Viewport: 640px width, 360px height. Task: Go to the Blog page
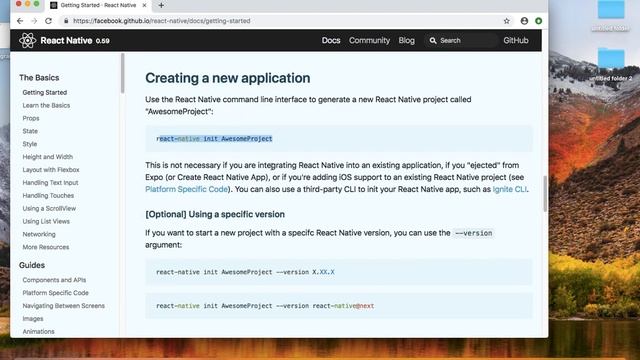tap(407, 40)
